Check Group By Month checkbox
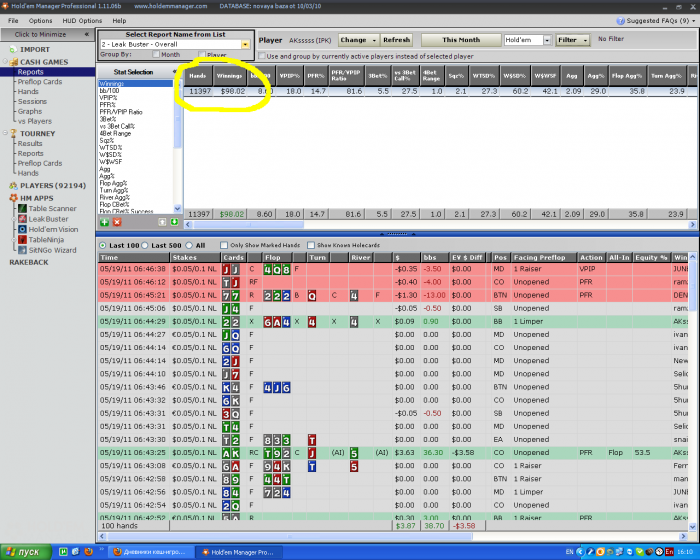The width and height of the screenshot is (700, 560). (156, 54)
